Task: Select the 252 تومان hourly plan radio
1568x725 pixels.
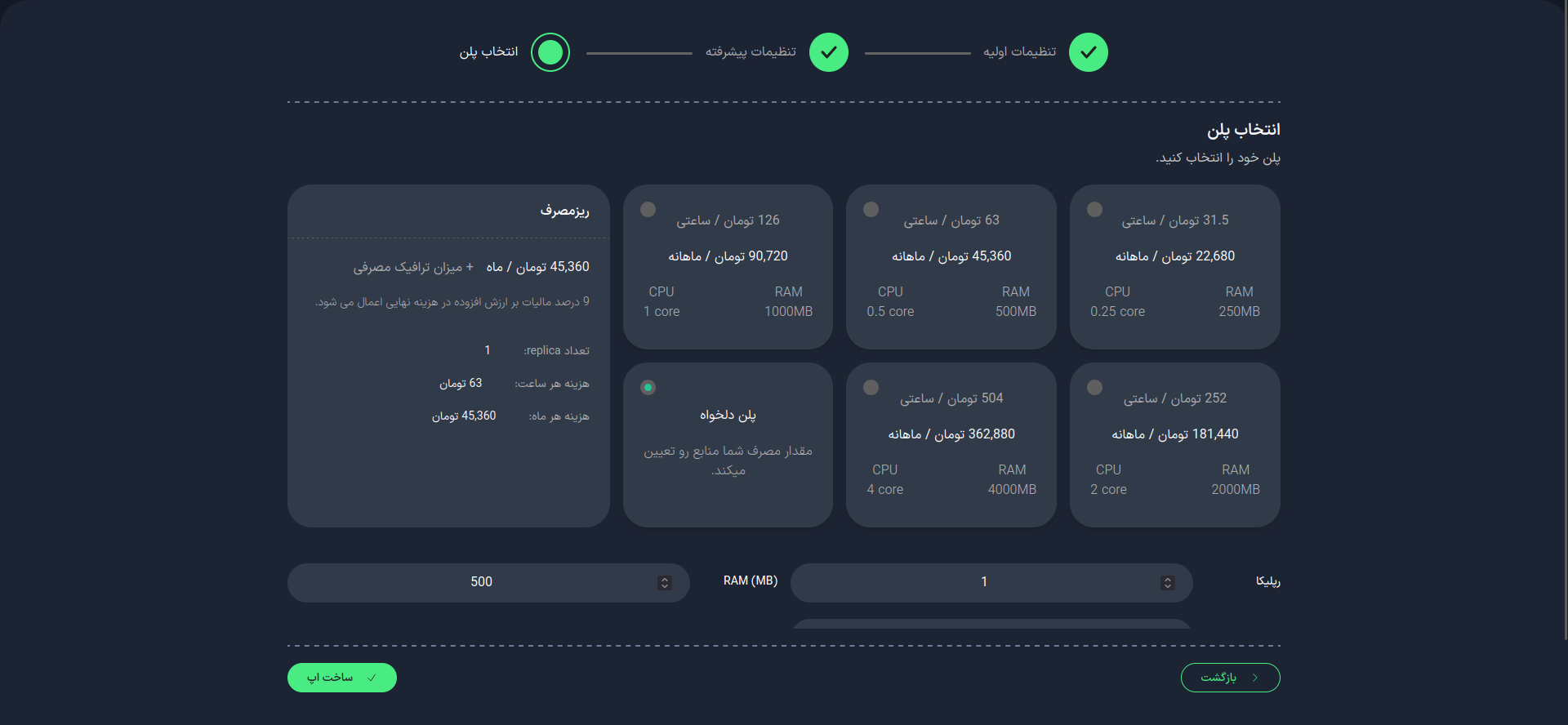Action: [1095, 387]
